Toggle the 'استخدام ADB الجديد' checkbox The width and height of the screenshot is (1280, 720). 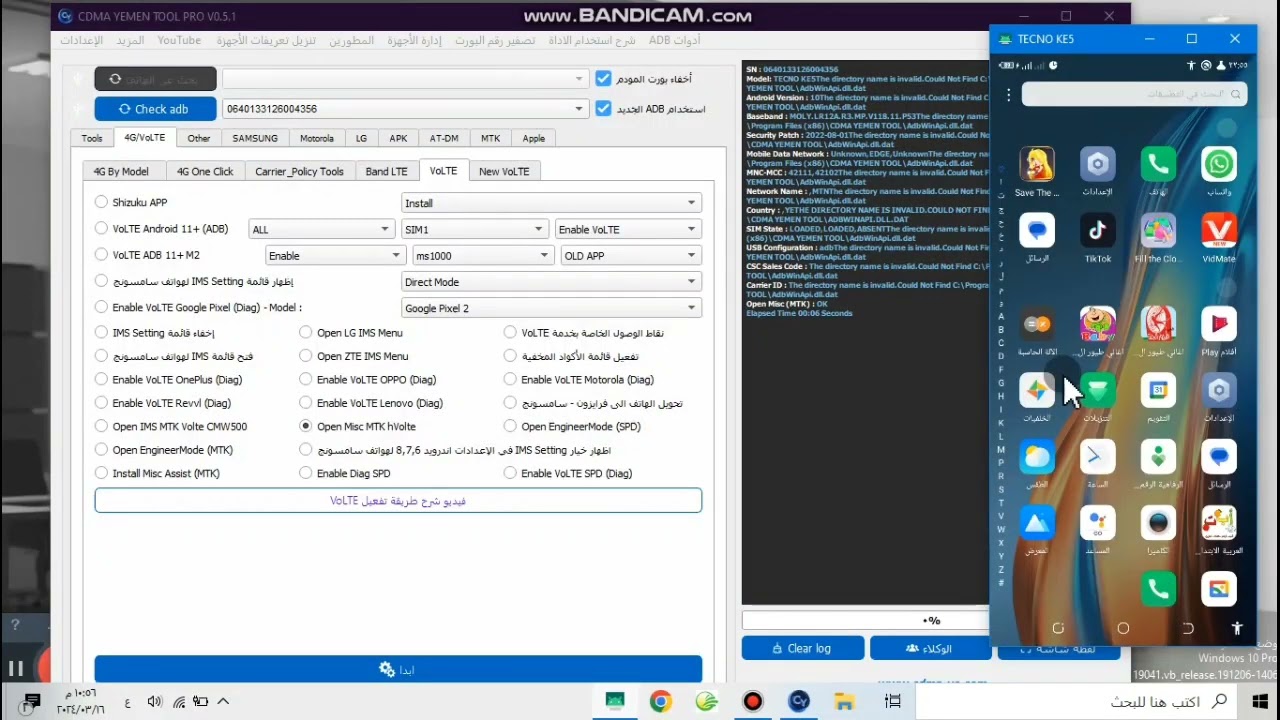[x=603, y=108]
